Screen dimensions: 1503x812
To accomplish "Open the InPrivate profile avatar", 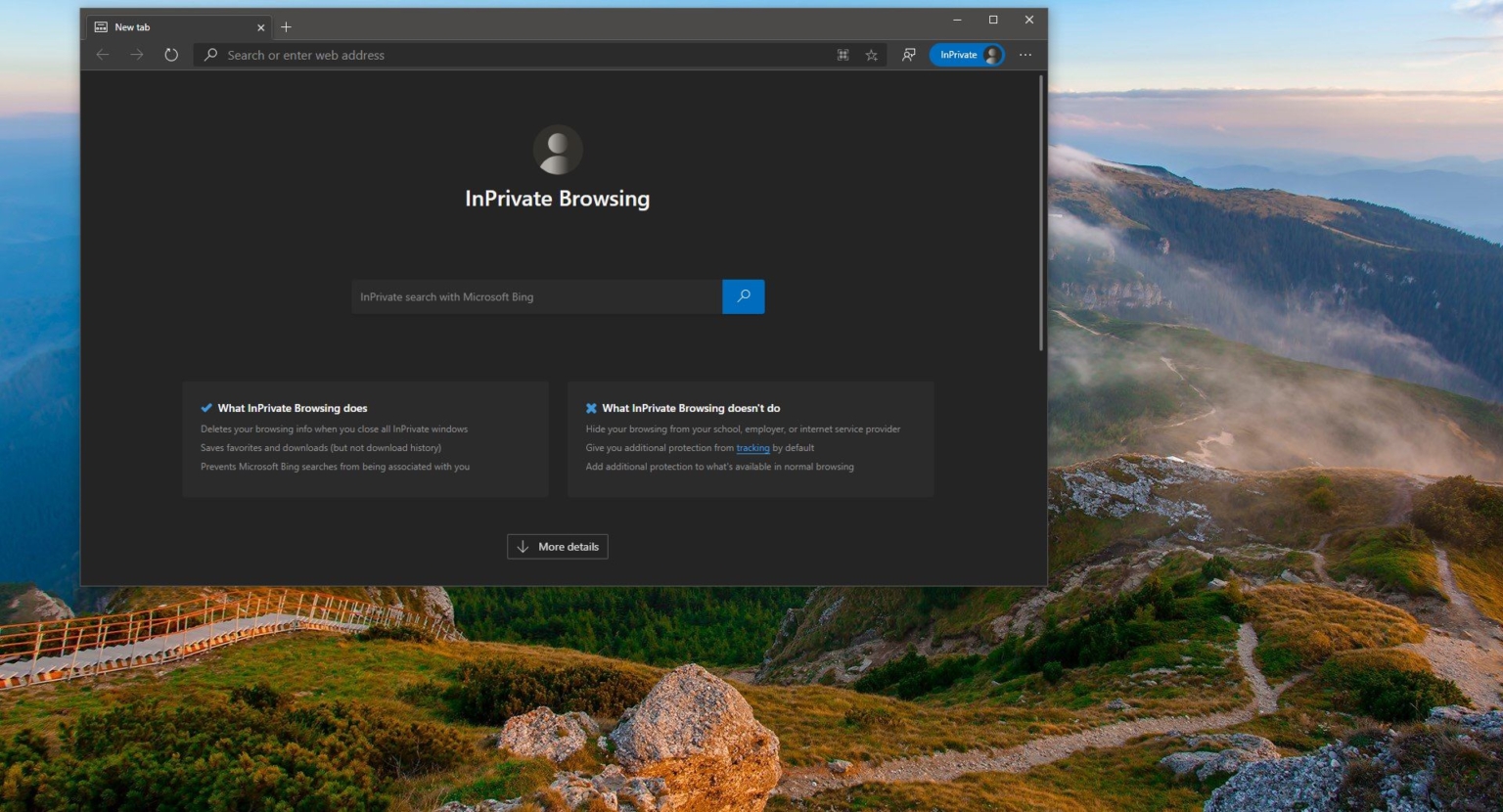I will pyautogui.click(x=989, y=55).
